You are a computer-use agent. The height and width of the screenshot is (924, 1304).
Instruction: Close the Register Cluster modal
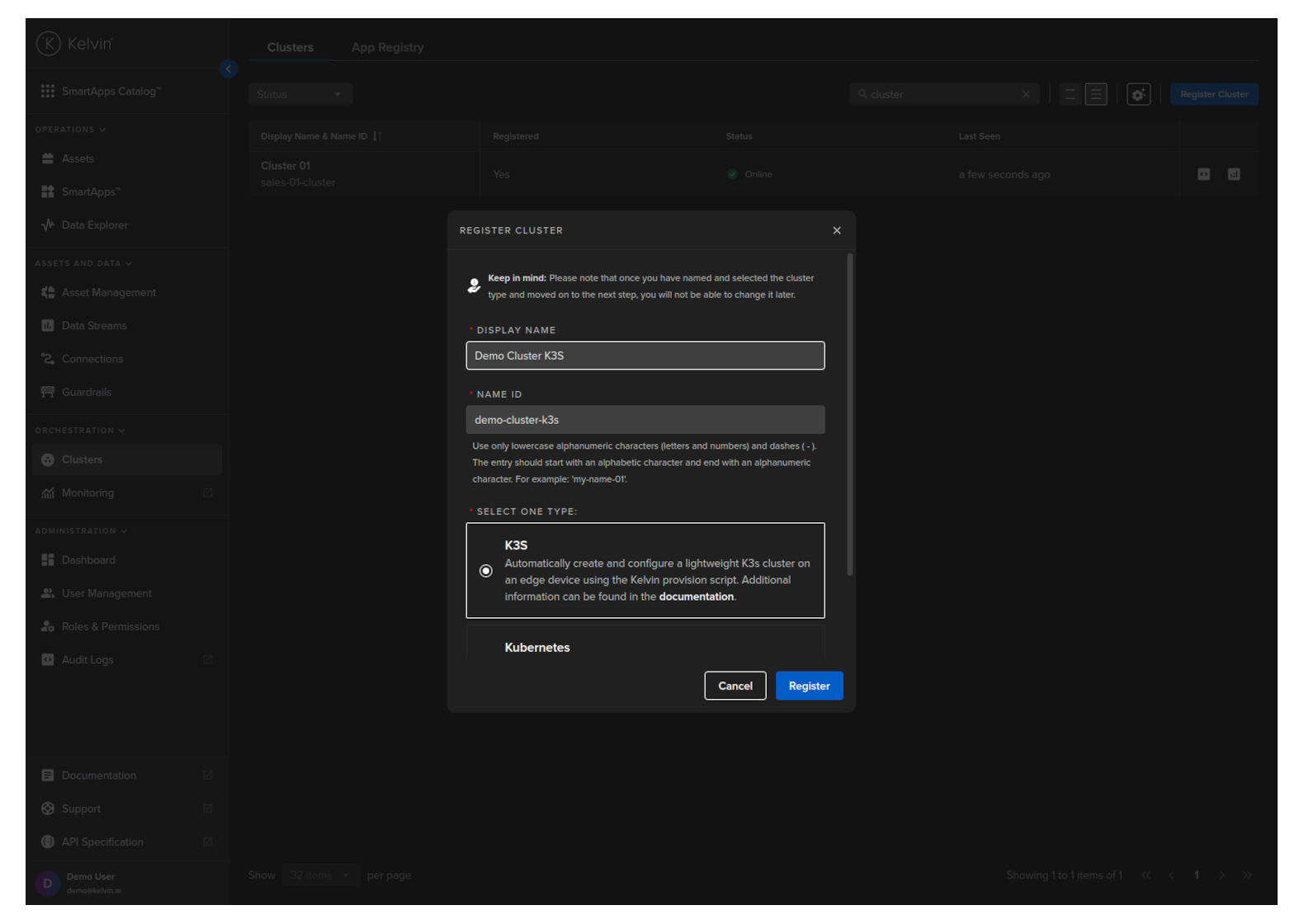(836, 230)
